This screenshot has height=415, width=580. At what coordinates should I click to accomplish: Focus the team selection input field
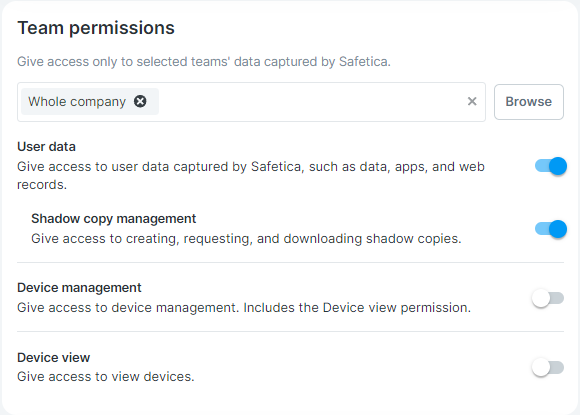tap(252, 102)
